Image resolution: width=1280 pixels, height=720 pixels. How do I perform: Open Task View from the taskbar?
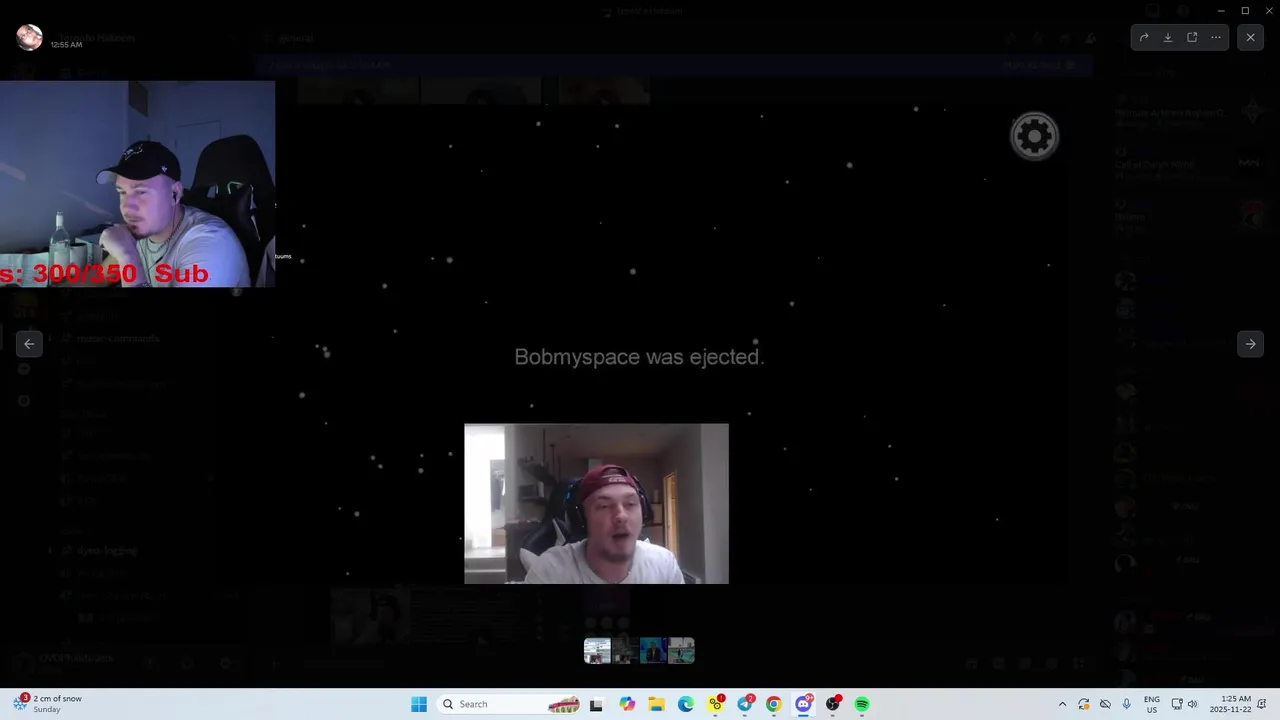(596, 704)
